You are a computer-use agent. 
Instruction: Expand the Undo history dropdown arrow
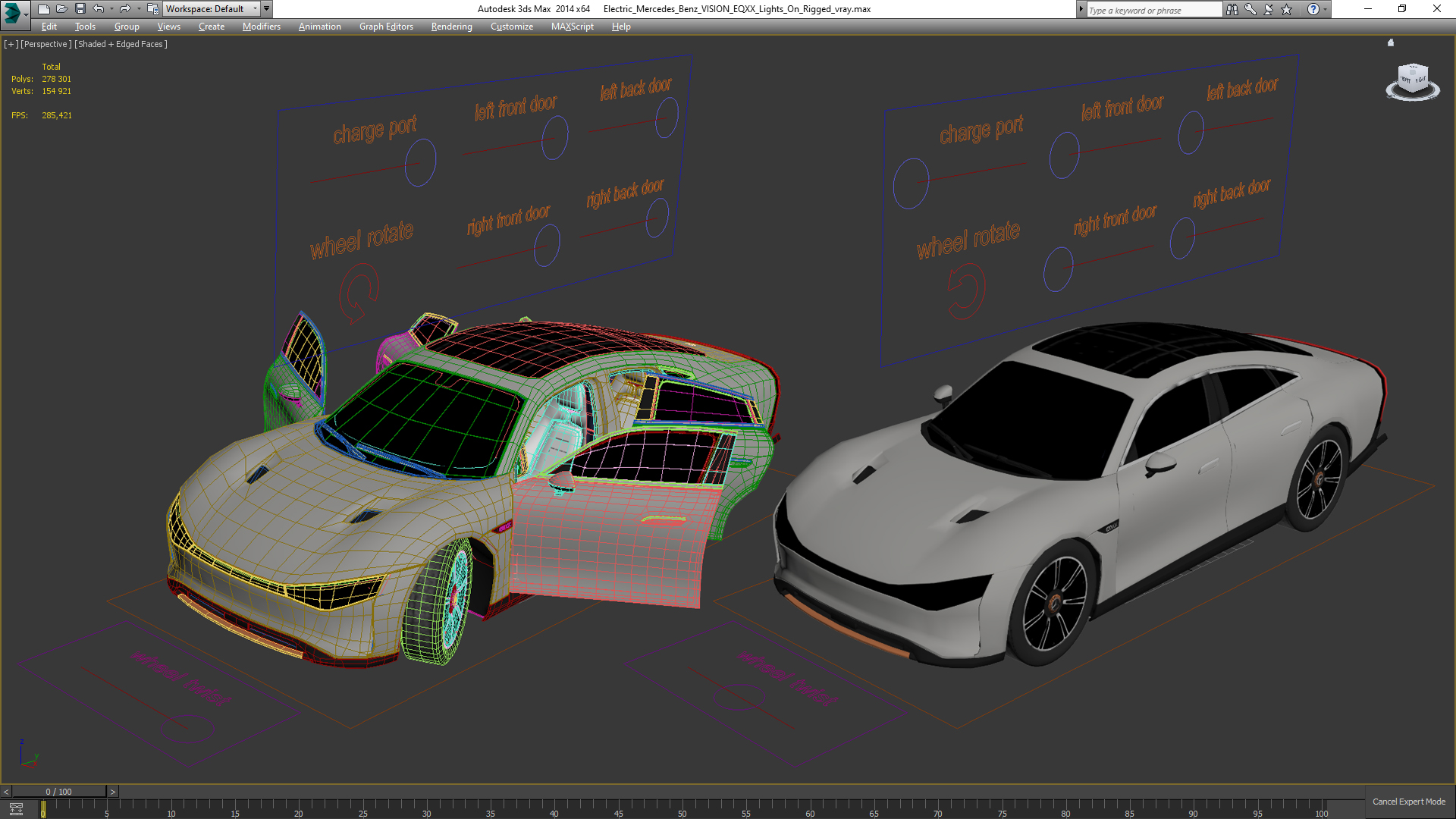click(x=111, y=9)
